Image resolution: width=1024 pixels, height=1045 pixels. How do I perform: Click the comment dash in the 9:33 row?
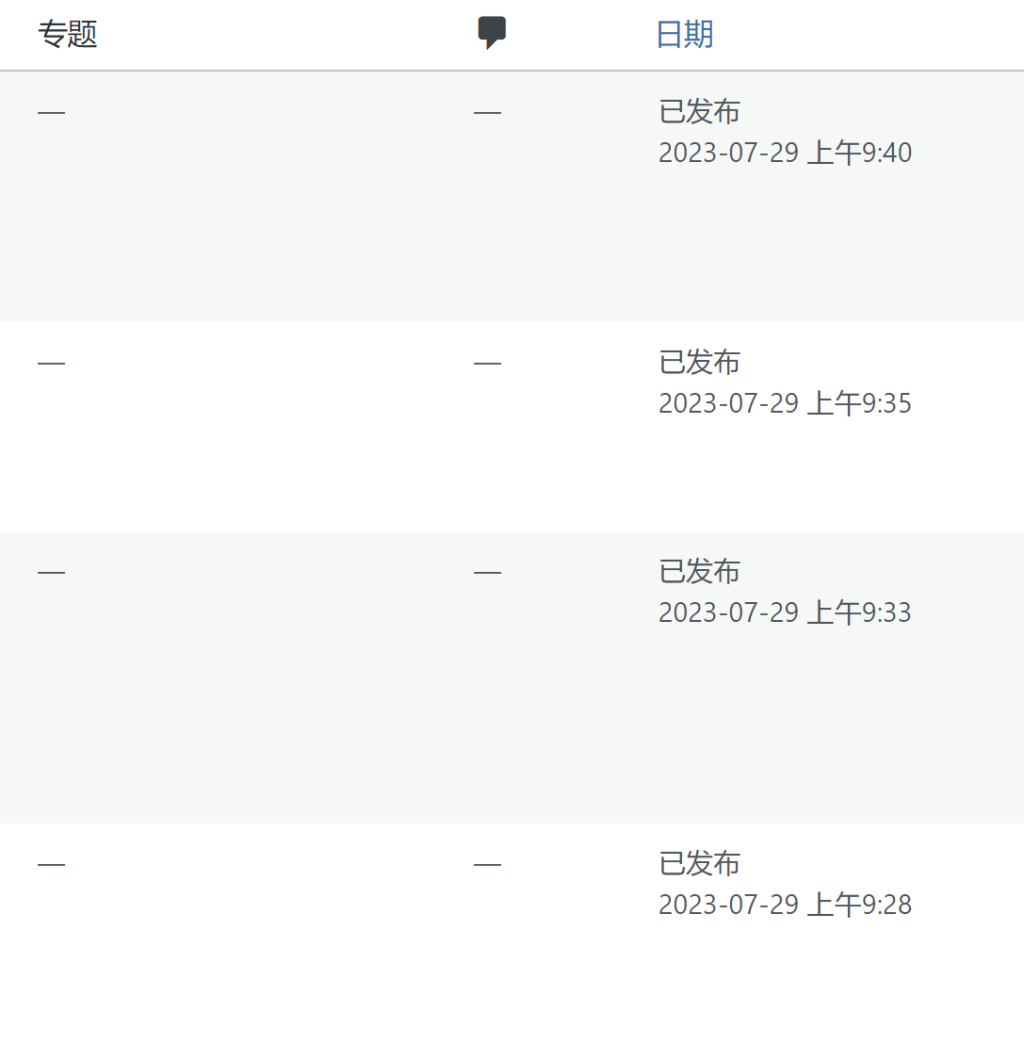coord(487,573)
